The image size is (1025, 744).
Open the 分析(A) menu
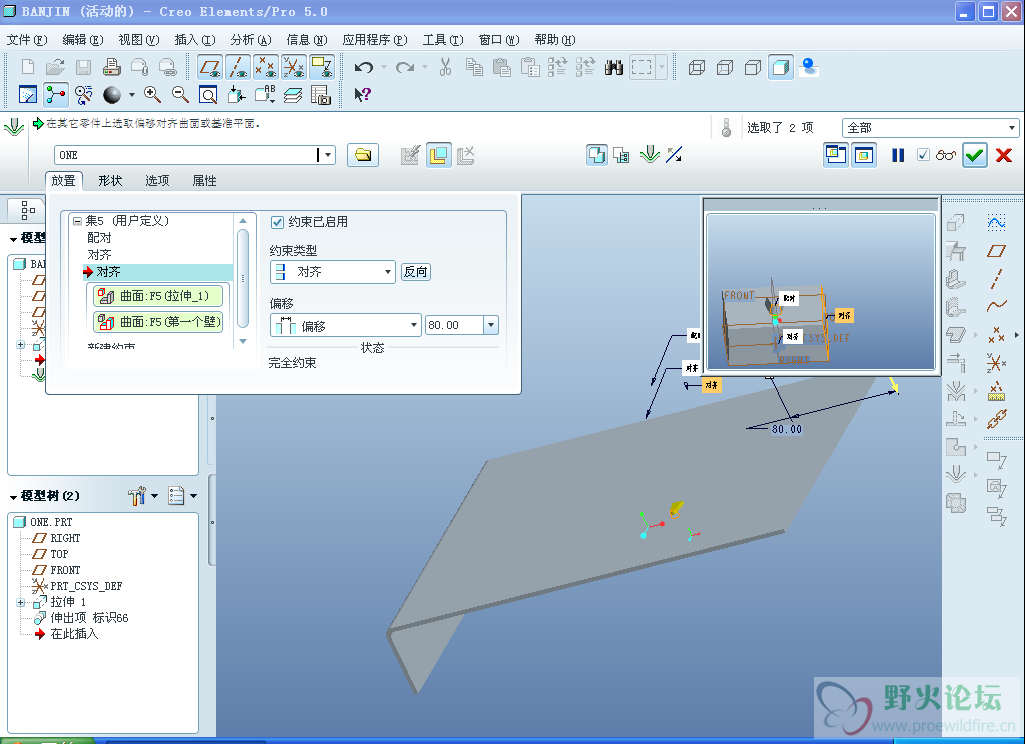(x=251, y=40)
